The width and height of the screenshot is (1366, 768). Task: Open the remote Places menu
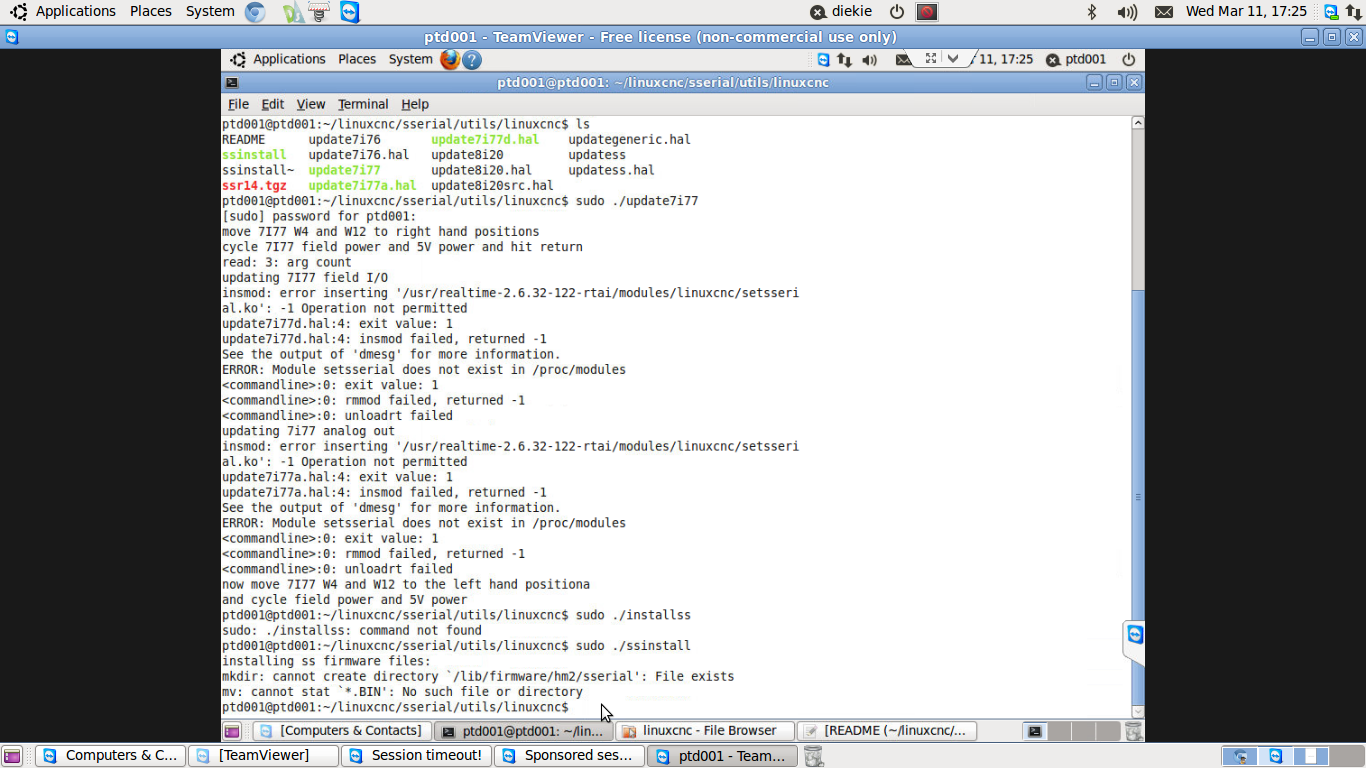(x=357, y=59)
